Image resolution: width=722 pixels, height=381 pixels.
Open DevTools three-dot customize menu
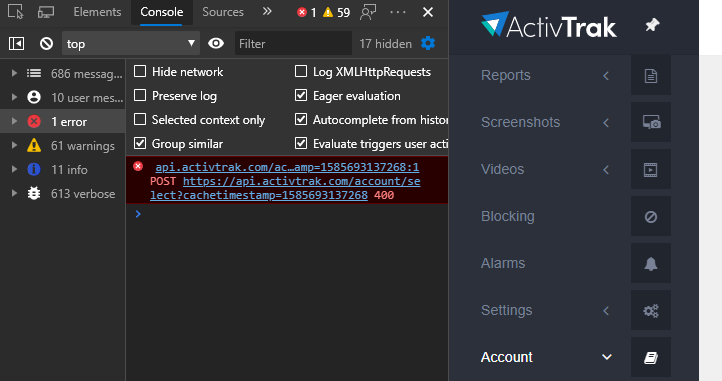tap(398, 12)
